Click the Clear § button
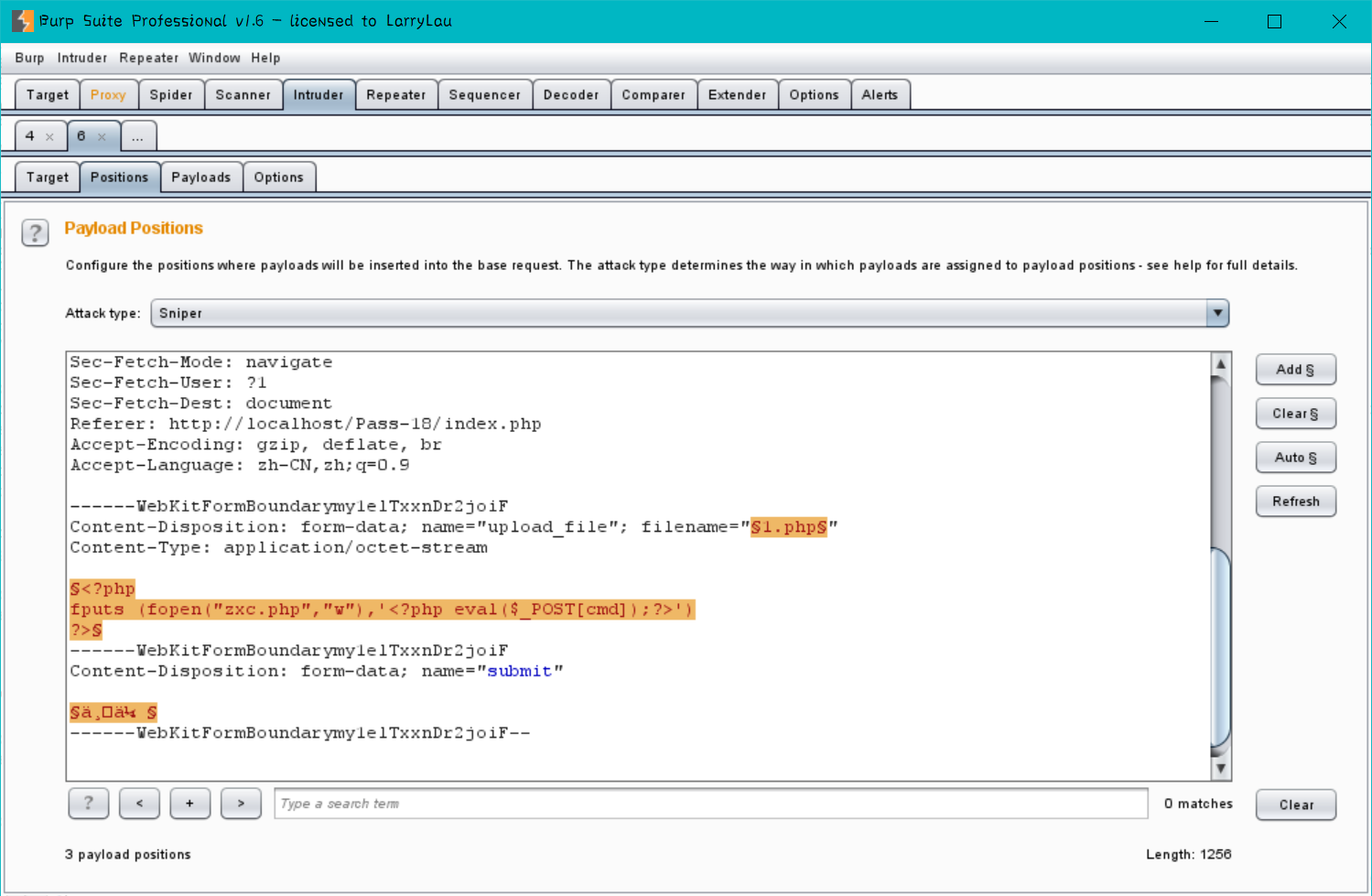Viewport: 1372px width, 896px height. pyautogui.click(x=1296, y=414)
